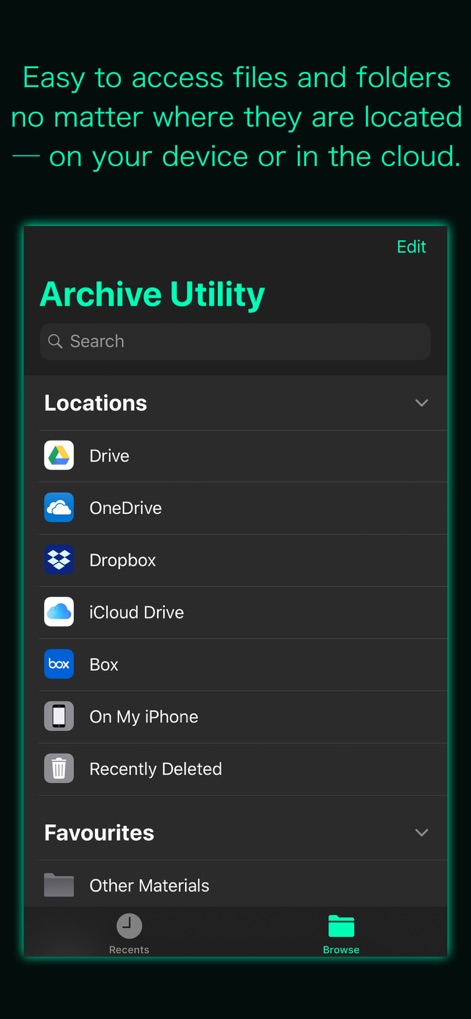Image resolution: width=471 pixels, height=1019 pixels.
Task: Tap the magnifier icon in Search
Action: pyautogui.click(x=56, y=341)
